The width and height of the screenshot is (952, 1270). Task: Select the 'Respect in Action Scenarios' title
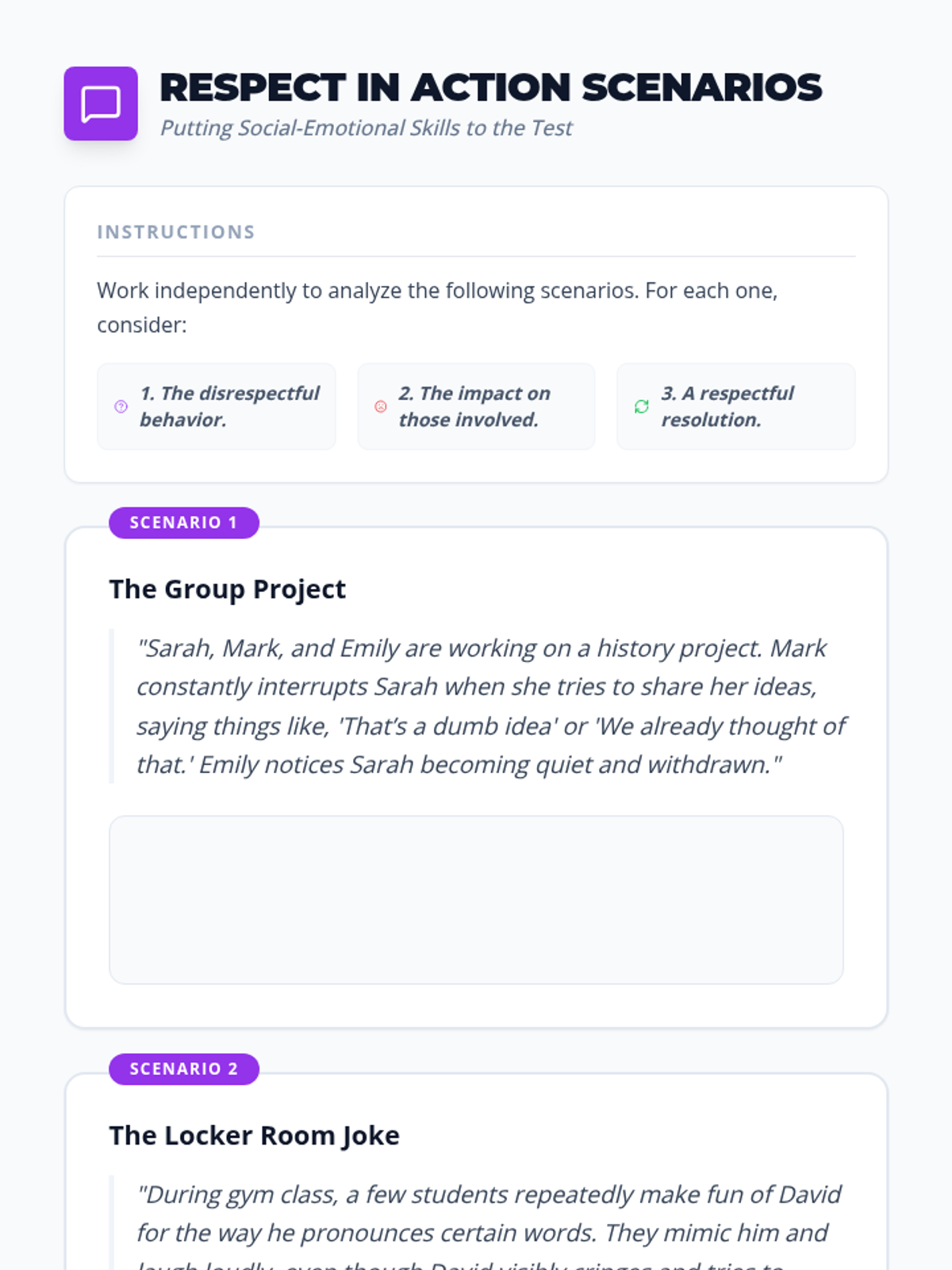(x=490, y=87)
